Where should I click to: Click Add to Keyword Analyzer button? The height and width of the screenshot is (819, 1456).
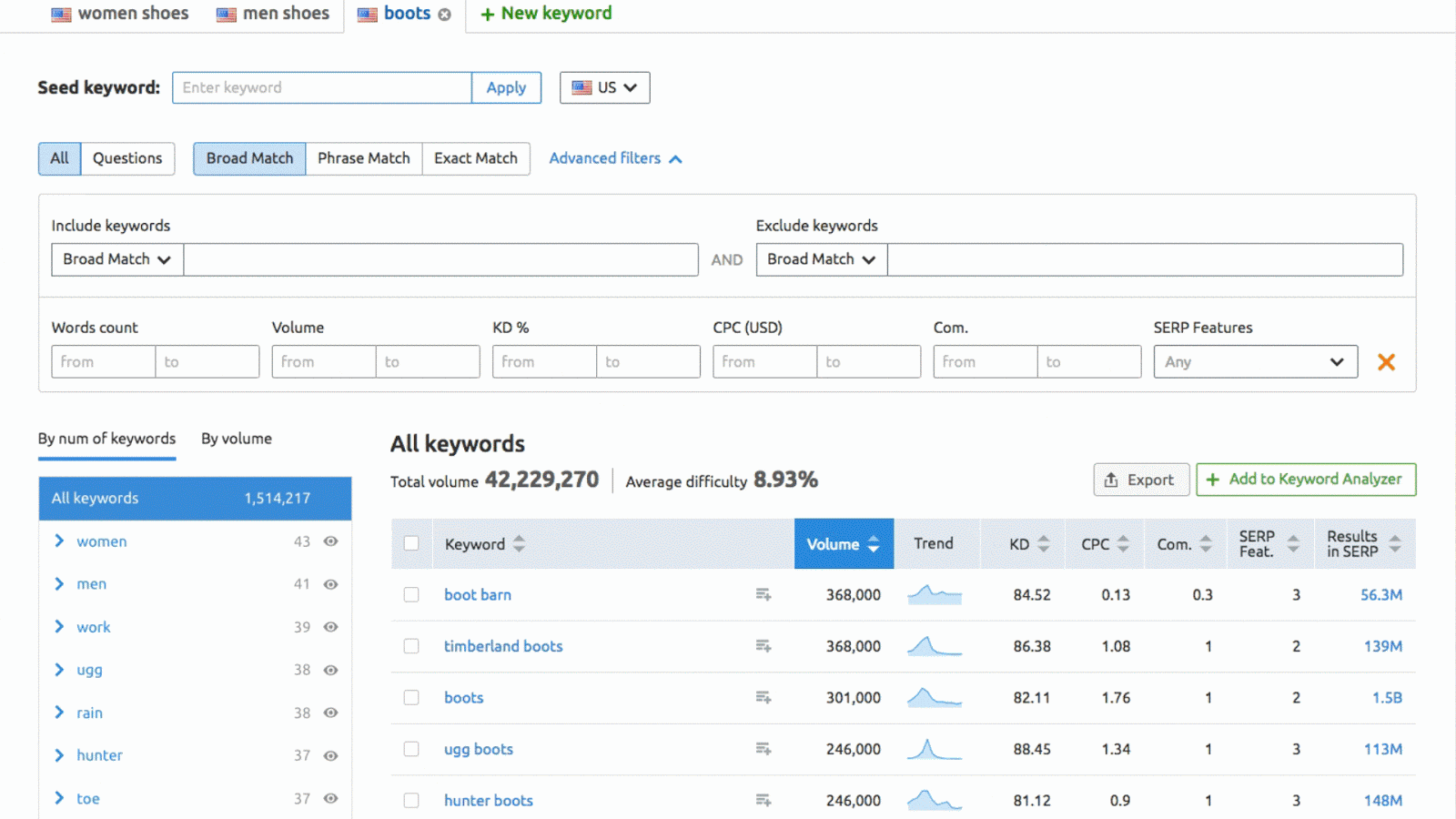pos(1306,480)
